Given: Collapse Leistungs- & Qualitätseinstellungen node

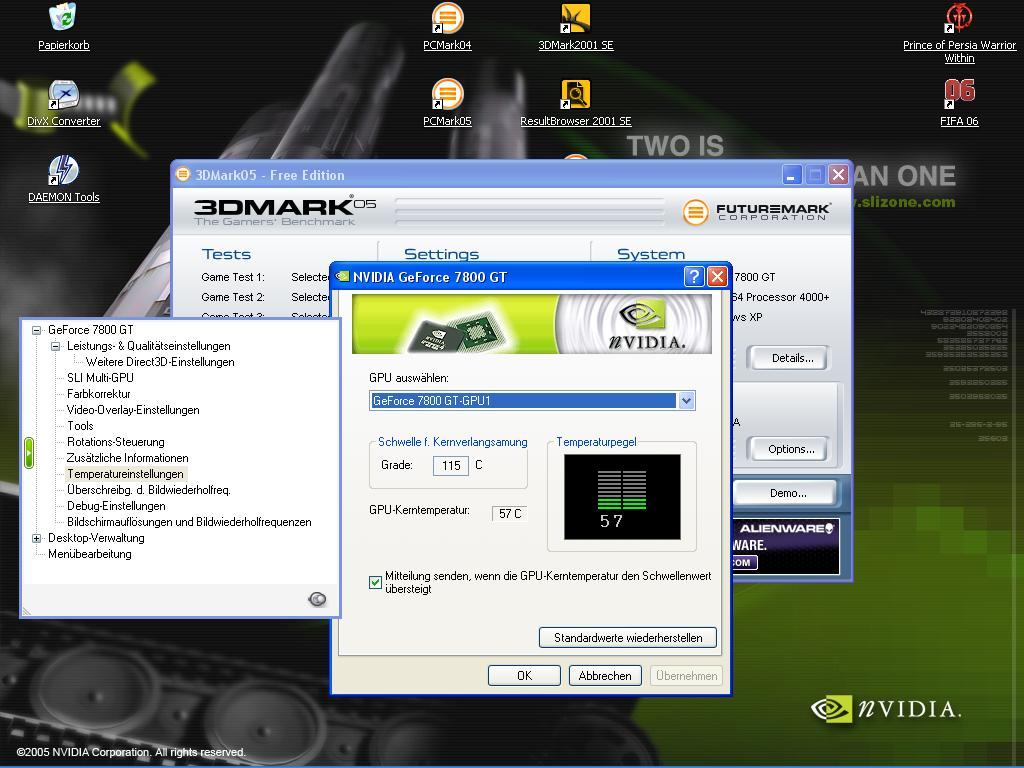Looking at the screenshot, I should pos(56,346).
